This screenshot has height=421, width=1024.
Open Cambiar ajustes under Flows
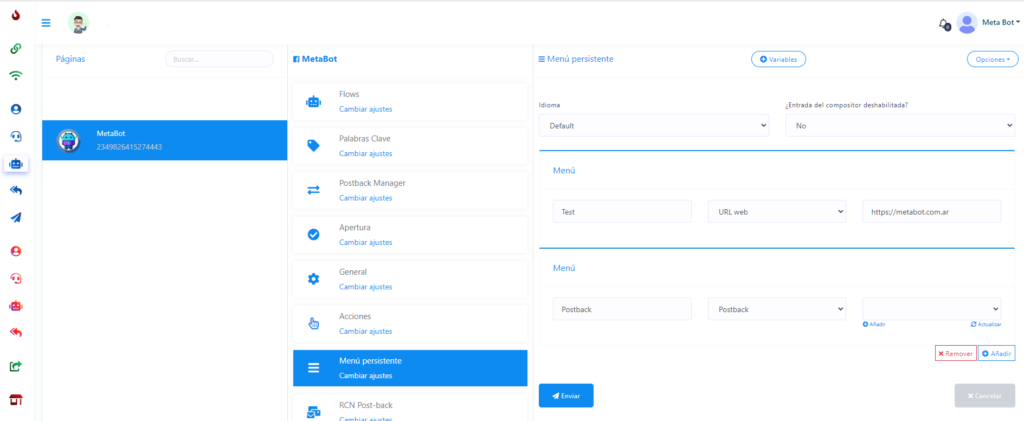click(x=366, y=109)
